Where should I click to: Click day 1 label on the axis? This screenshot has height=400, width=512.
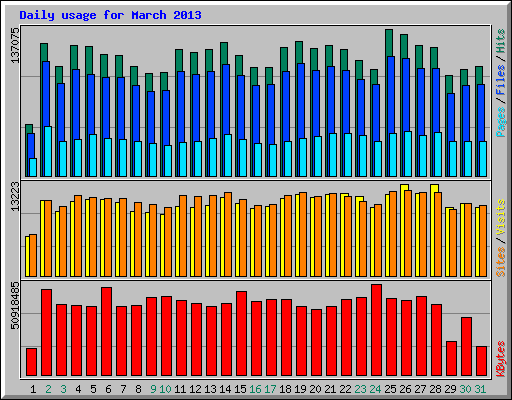33,389
